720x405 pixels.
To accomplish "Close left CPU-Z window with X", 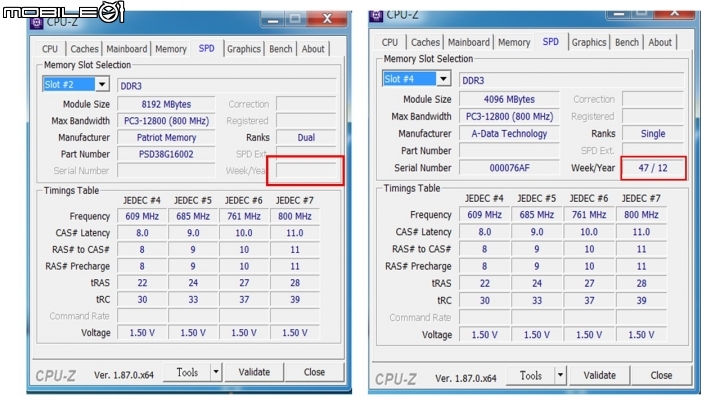I will pyautogui.click(x=327, y=19).
